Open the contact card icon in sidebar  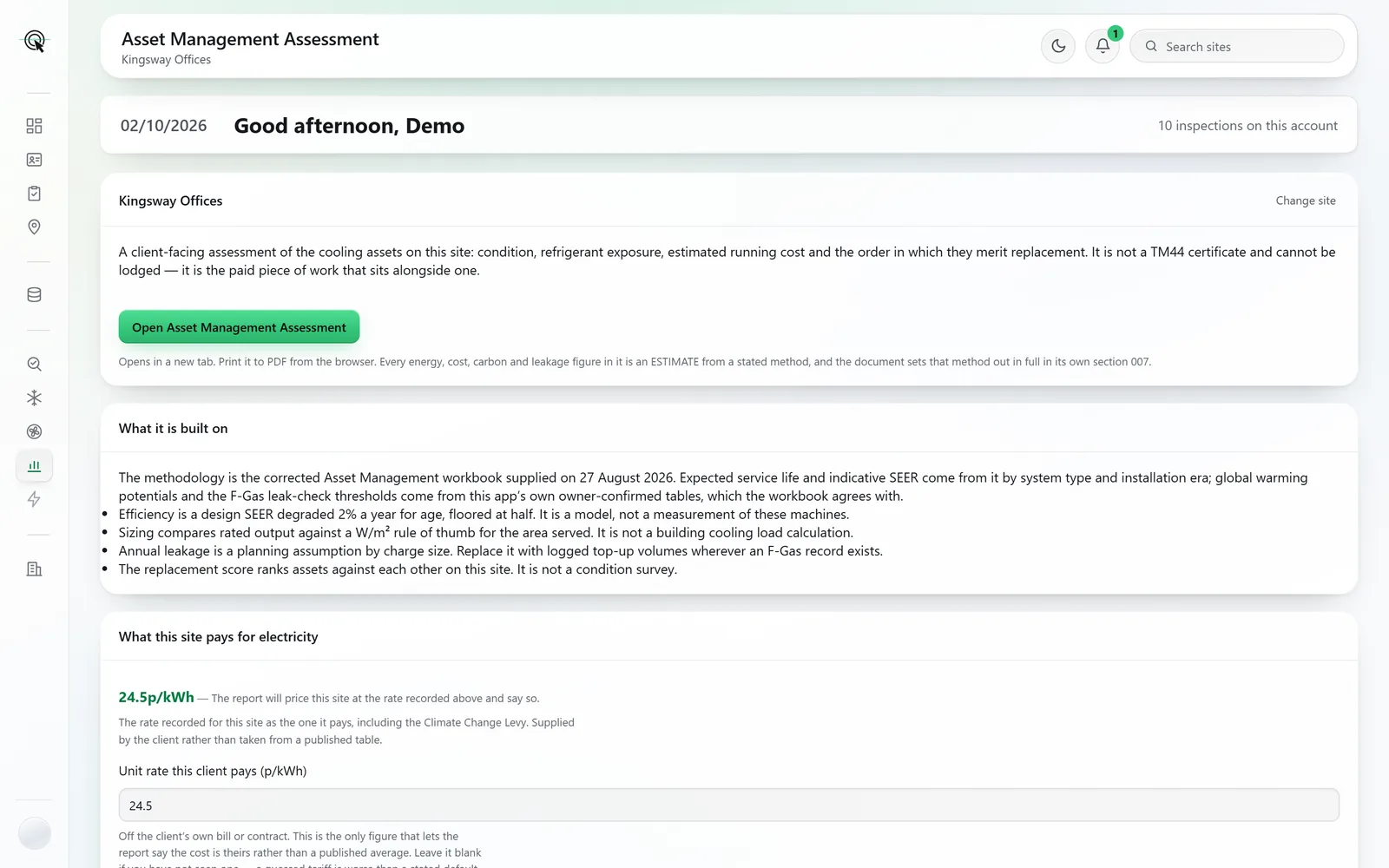tap(34, 160)
